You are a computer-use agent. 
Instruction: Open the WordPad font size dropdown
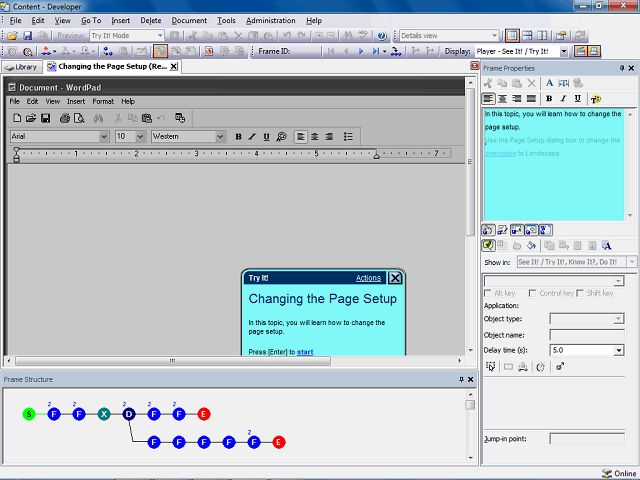point(140,136)
